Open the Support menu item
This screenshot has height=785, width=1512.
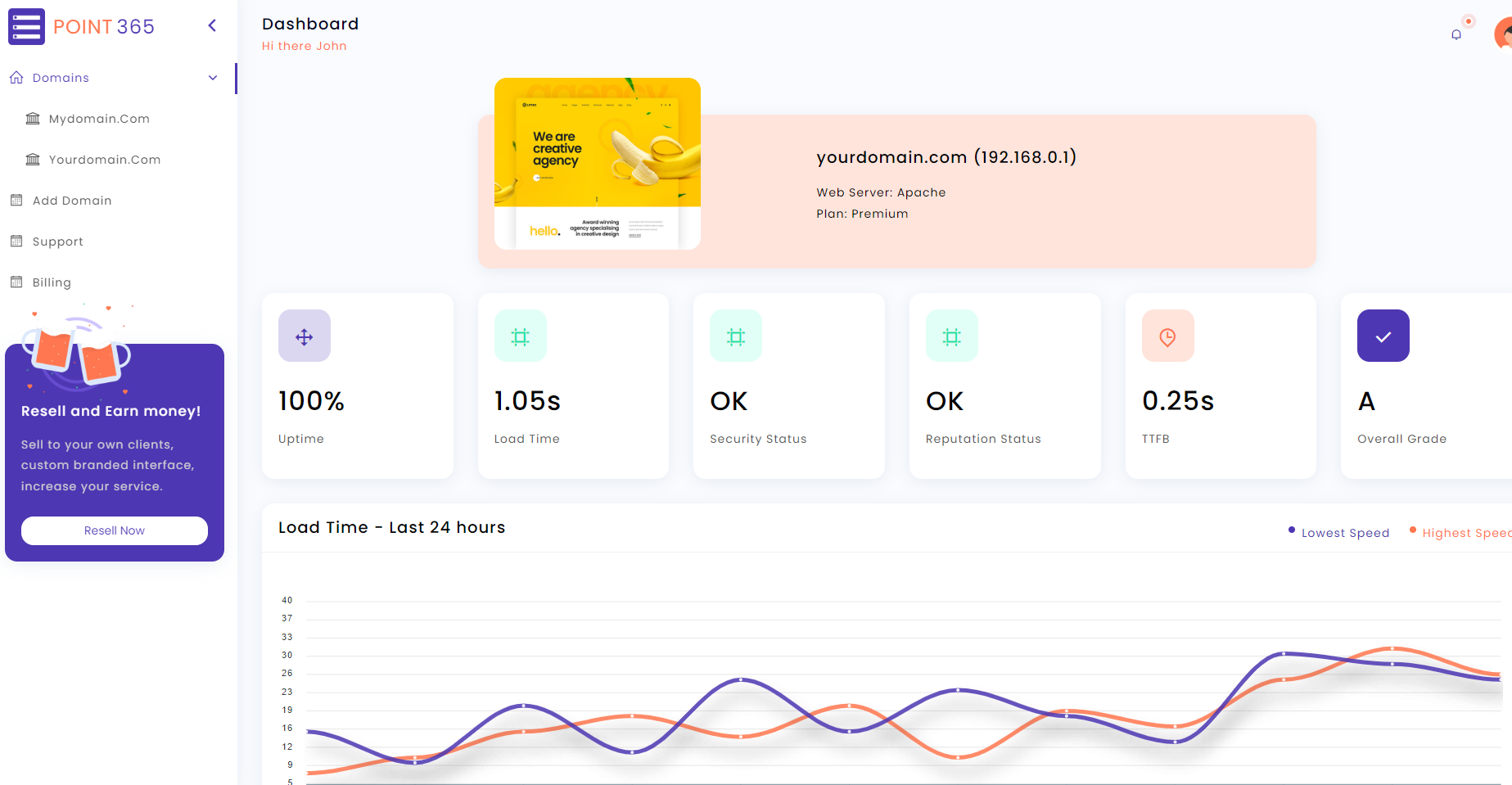pyautogui.click(x=57, y=241)
